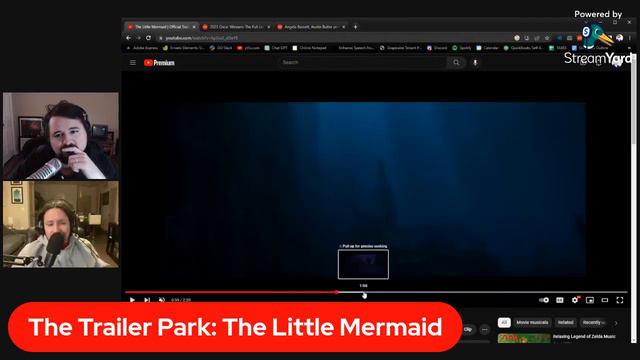
Task: Click the Clip button
Action: pyautogui.click(x=468, y=329)
